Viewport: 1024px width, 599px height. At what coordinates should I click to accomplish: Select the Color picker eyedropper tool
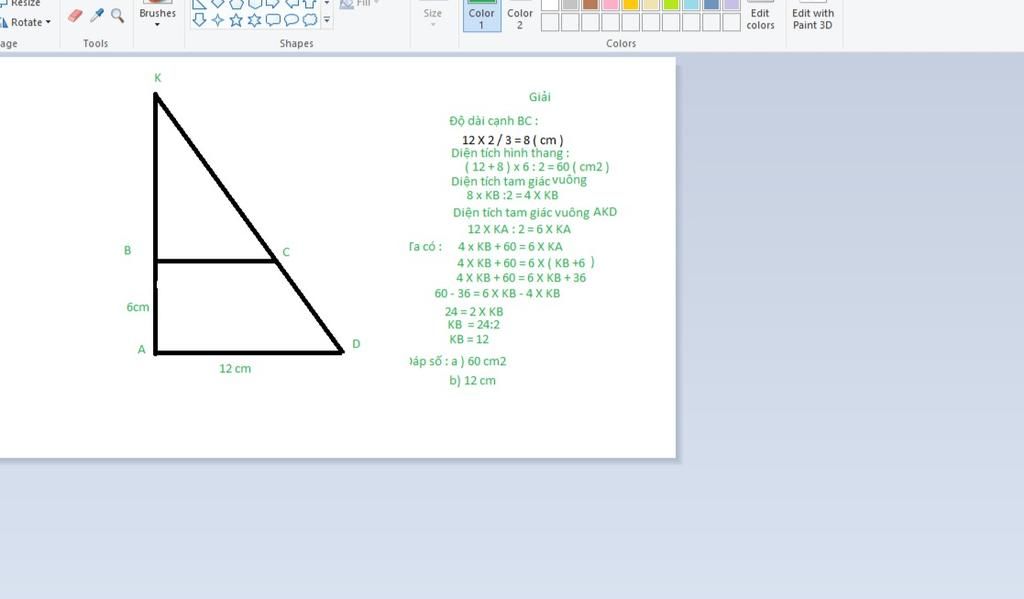pyautogui.click(x=97, y=15)
